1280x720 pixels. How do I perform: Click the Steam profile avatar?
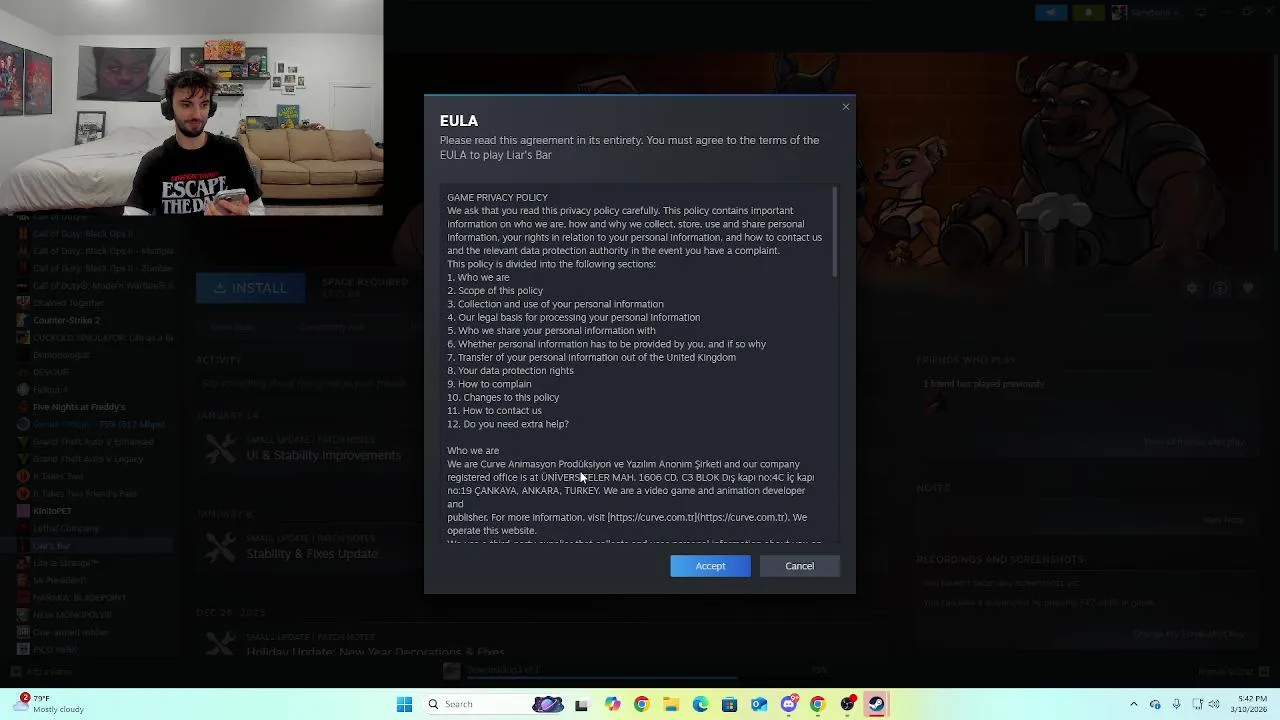[x=1119, y=12]
